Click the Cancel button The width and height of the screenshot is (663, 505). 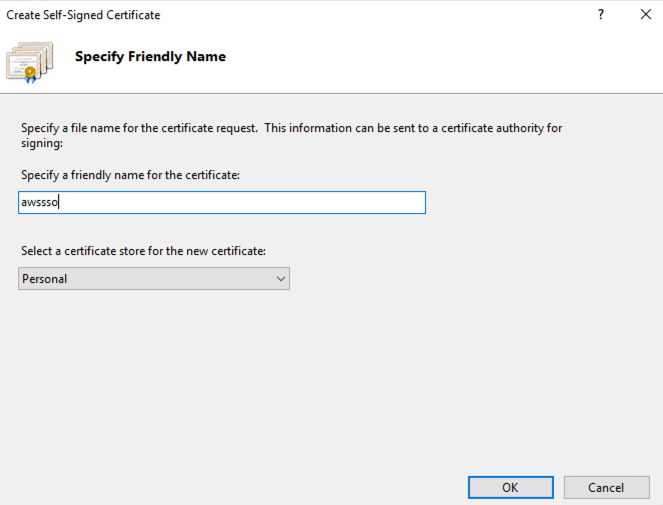pyautogui.click(x=606, y=487)
